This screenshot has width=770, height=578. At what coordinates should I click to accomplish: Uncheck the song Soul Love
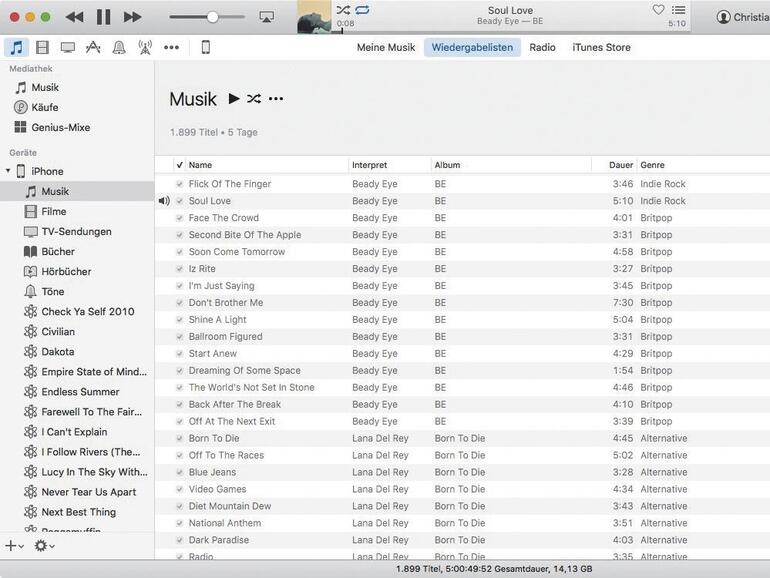pos(180,201)
